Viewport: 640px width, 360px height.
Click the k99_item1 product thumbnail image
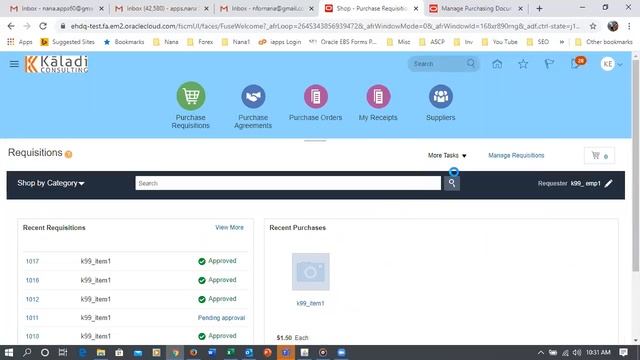click(311, 272)
